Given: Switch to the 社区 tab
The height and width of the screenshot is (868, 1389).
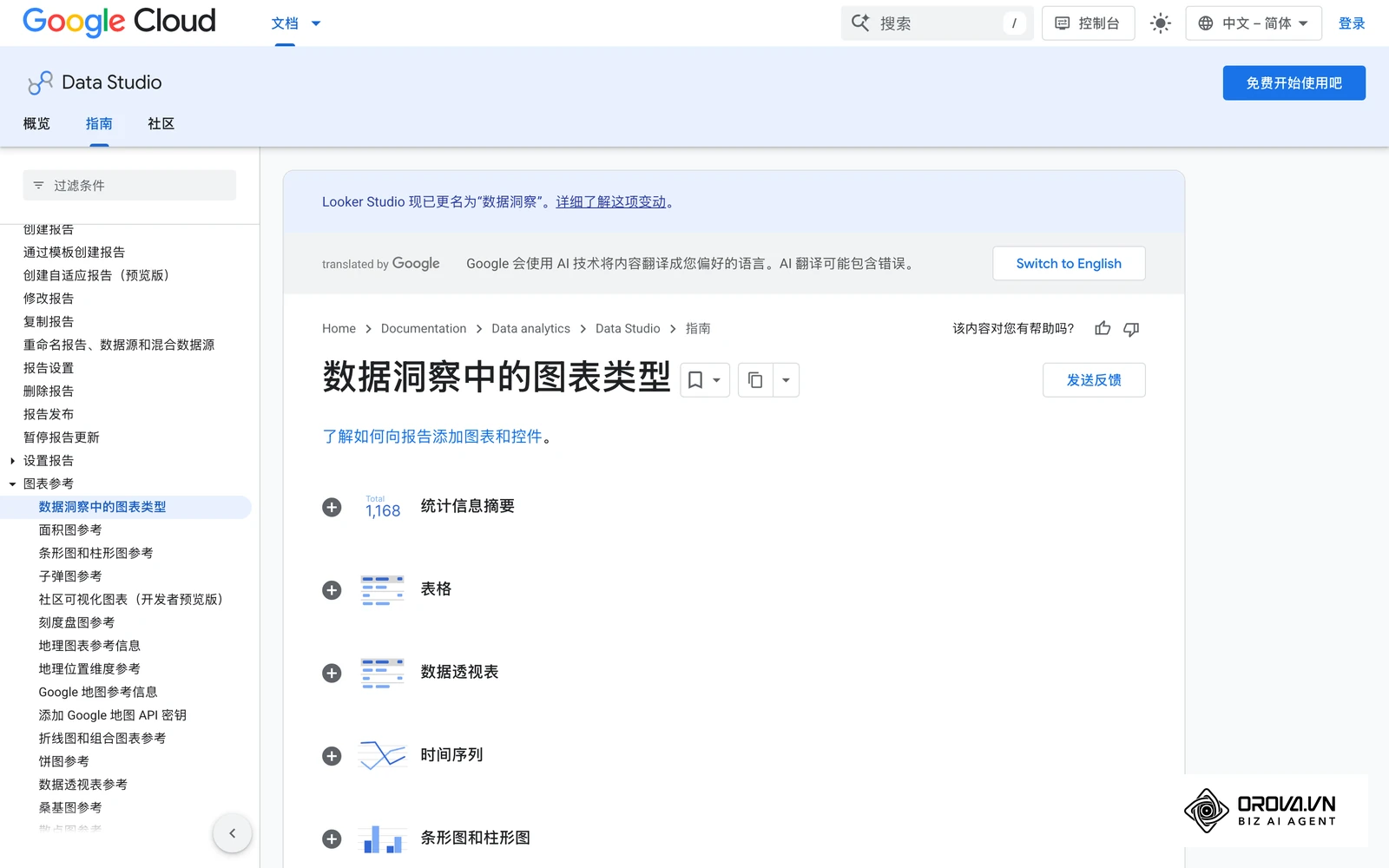Looking at the screenshot, I should tap(161, 124).
